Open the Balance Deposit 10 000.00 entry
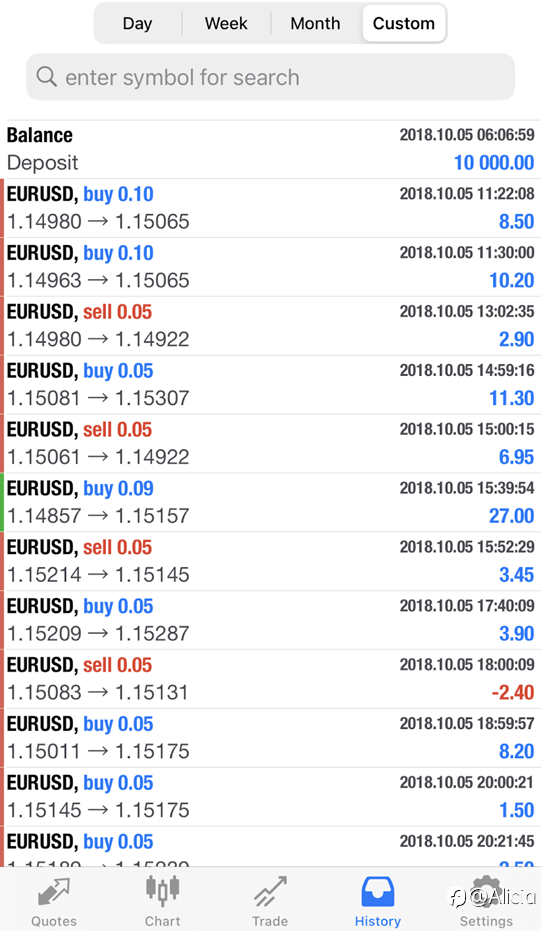 (x=270, y=149)
